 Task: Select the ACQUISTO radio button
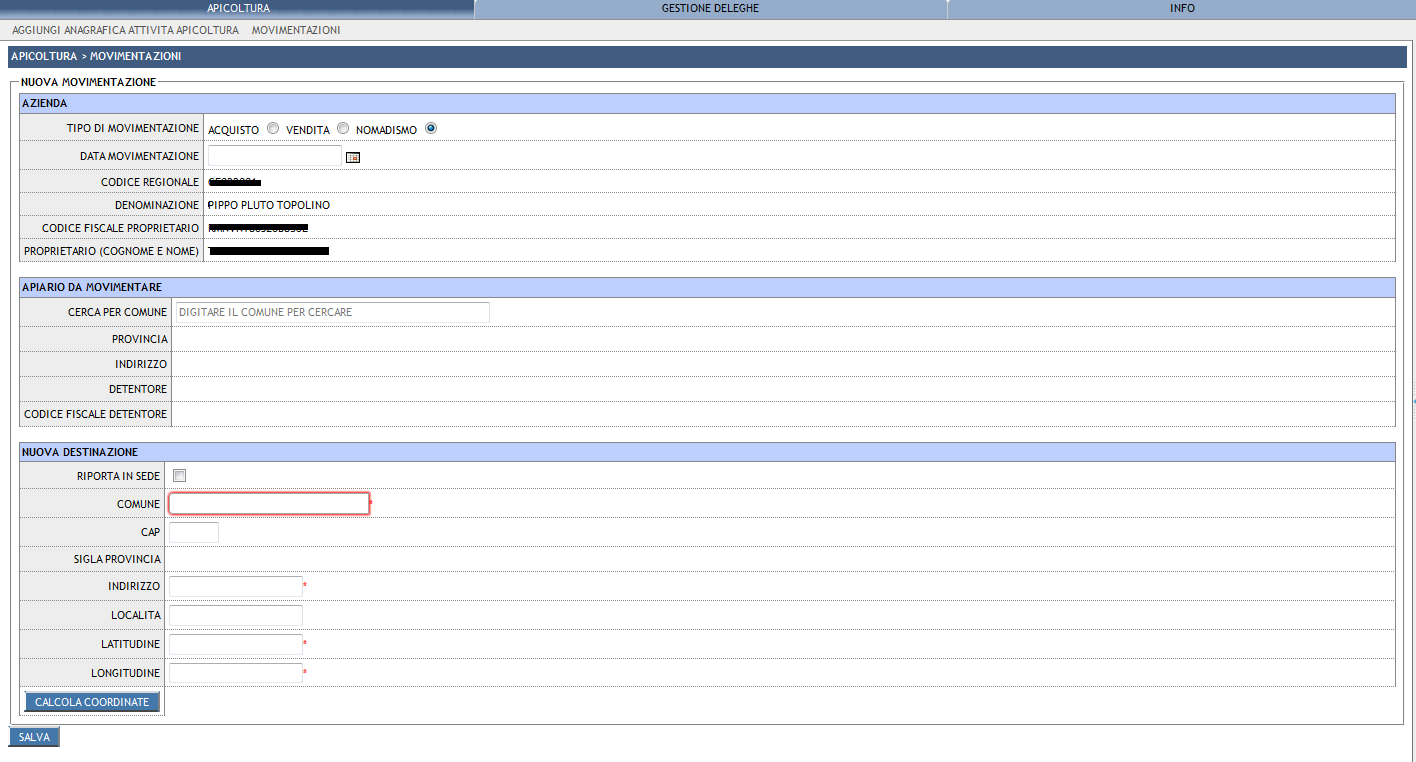coord(273,128)
